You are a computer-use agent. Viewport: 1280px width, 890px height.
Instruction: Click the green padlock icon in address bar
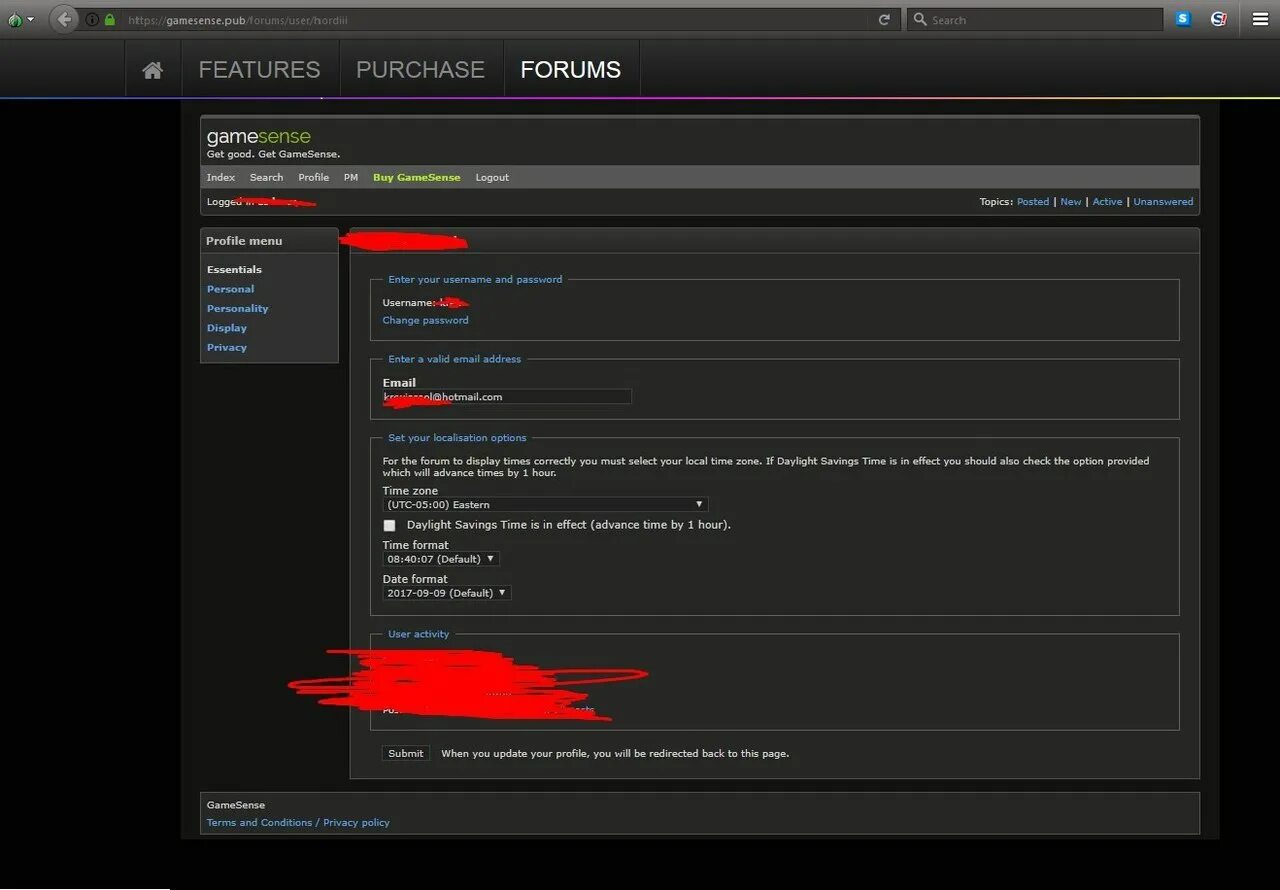tap(110, 20)
